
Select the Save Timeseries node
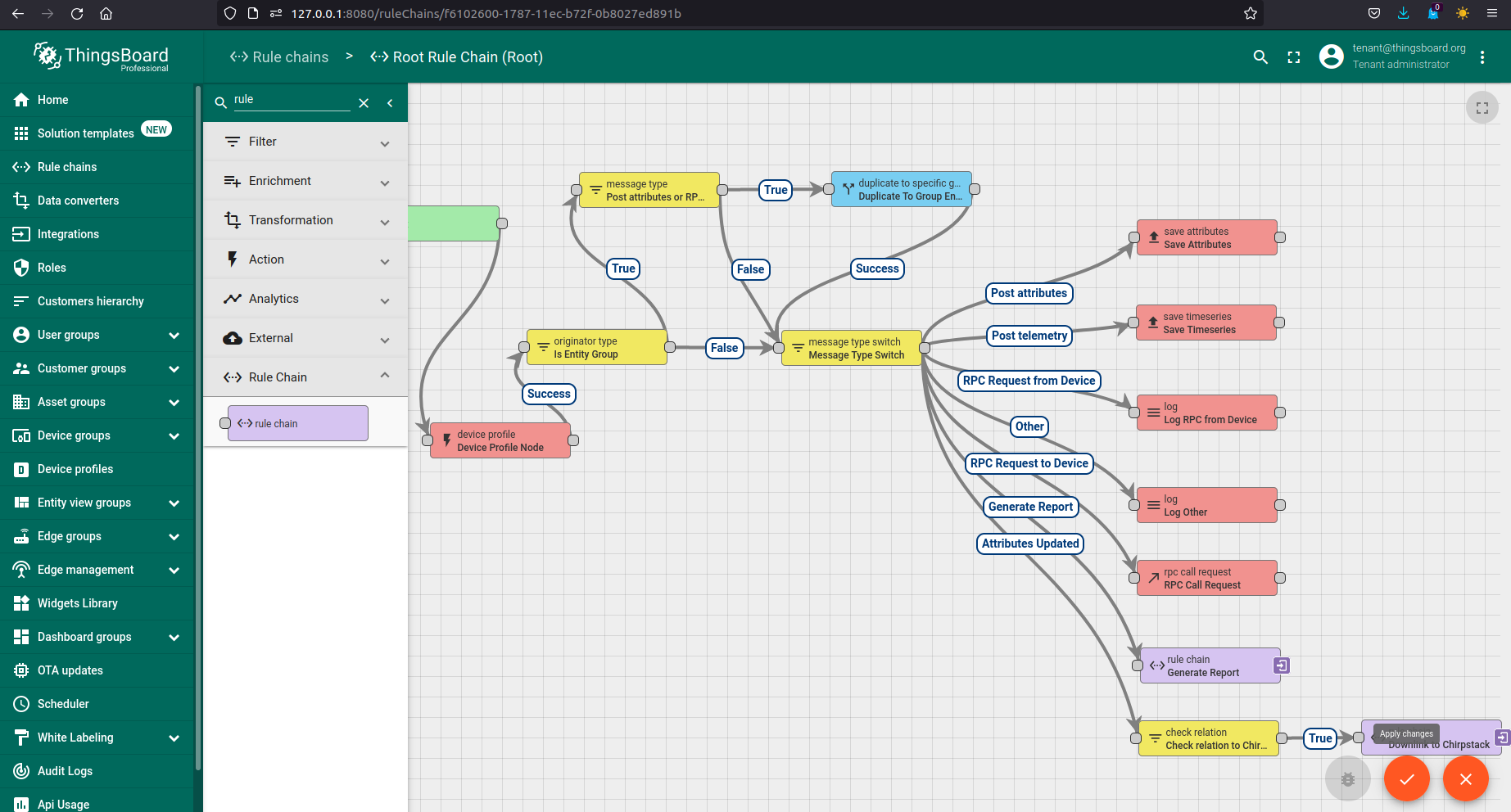[1206, 323]
